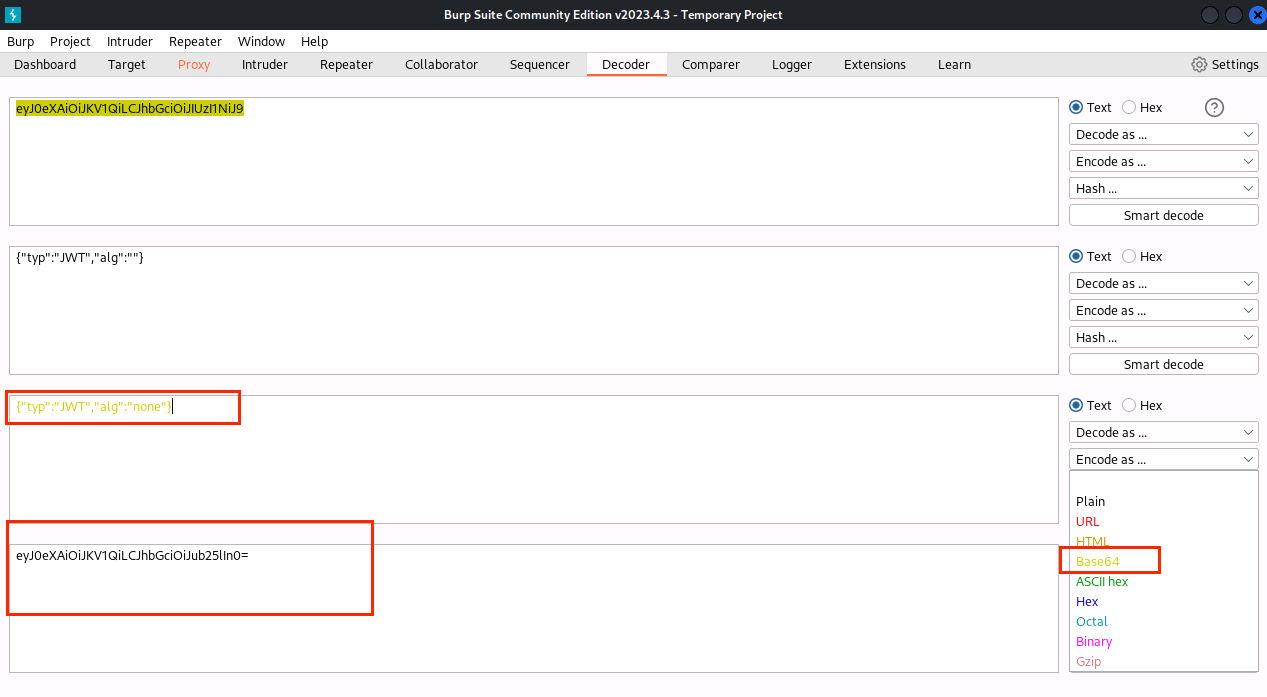The width and height of the screenshot is (1267, 697).
Task: Switch to the Intruder tab
Action: [265, 64]
